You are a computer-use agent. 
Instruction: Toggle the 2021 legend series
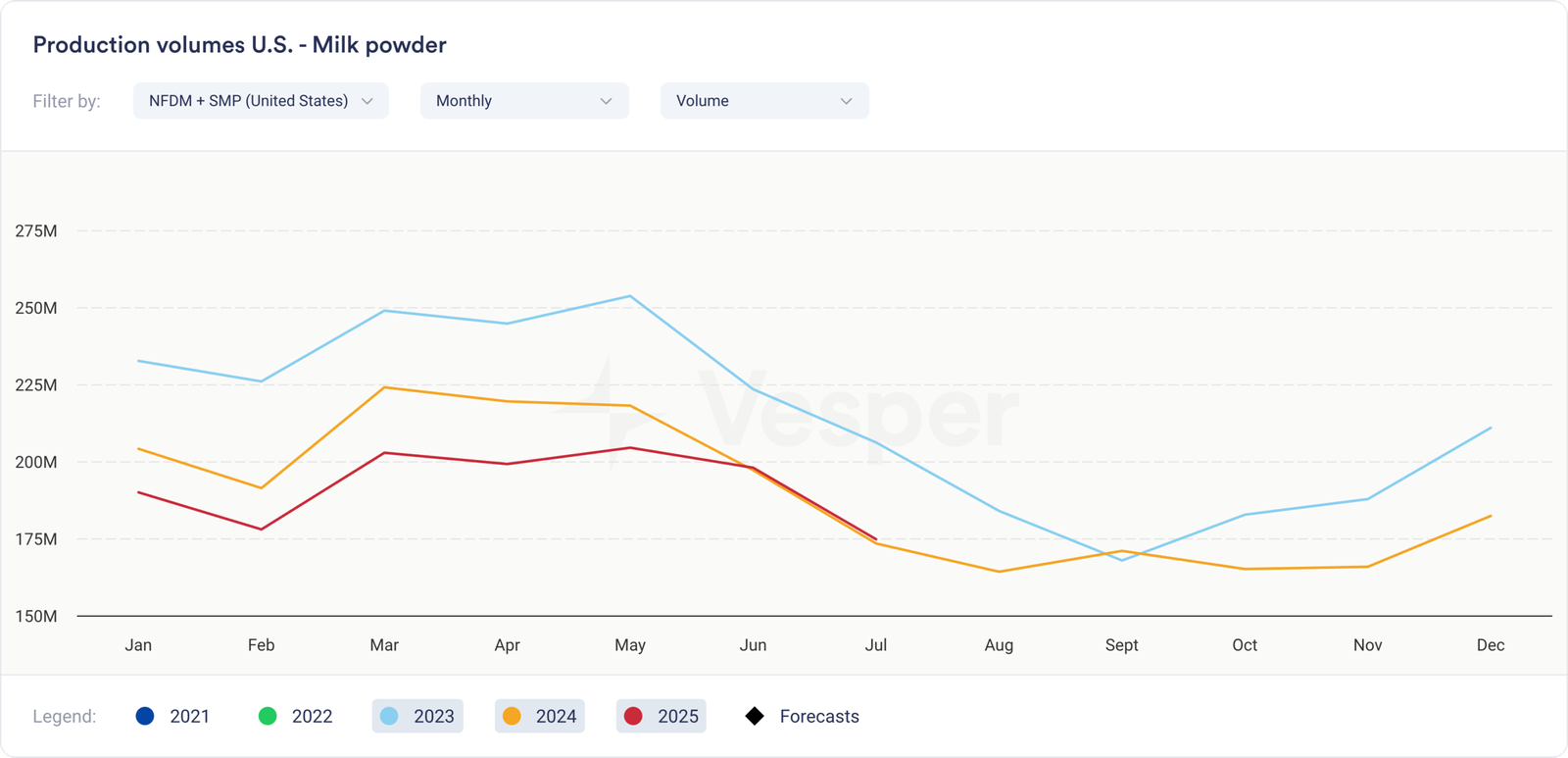point(173,716)
